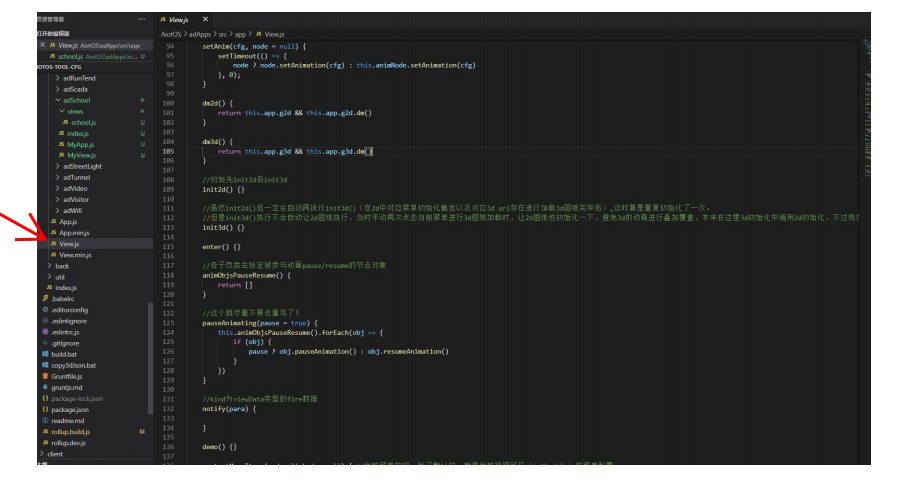Open MyView.js in the file tree

82,155
